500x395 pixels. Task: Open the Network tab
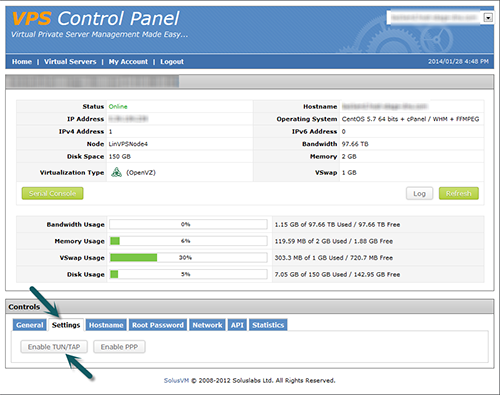pos(207,325)
